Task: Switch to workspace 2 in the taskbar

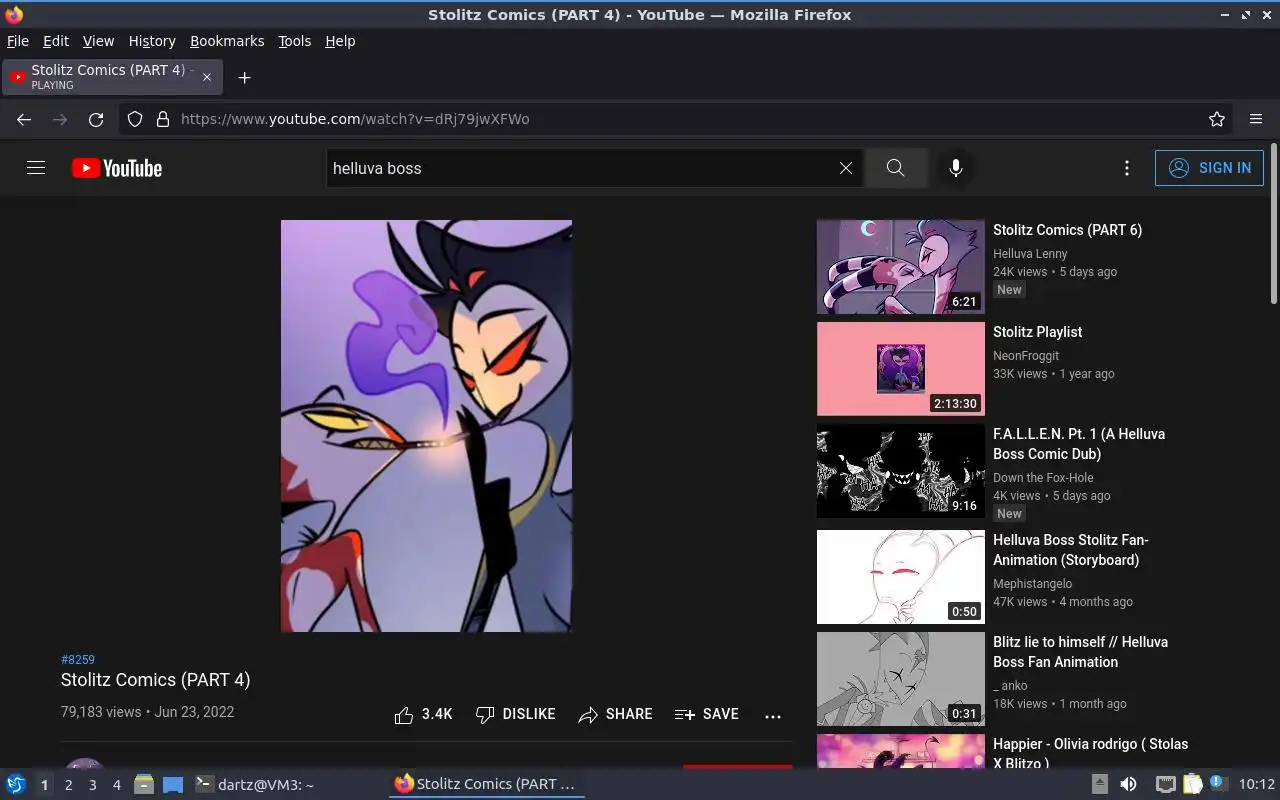Action: pyautogui.click(x=68, y=785)
